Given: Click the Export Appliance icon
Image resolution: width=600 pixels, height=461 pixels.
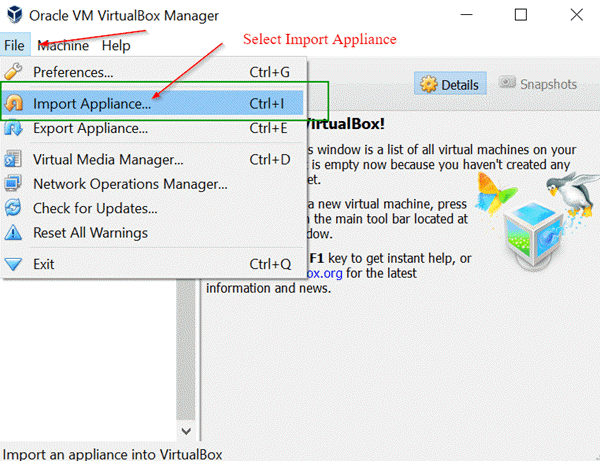Looking at the screenshot, I should coord(14,128).
